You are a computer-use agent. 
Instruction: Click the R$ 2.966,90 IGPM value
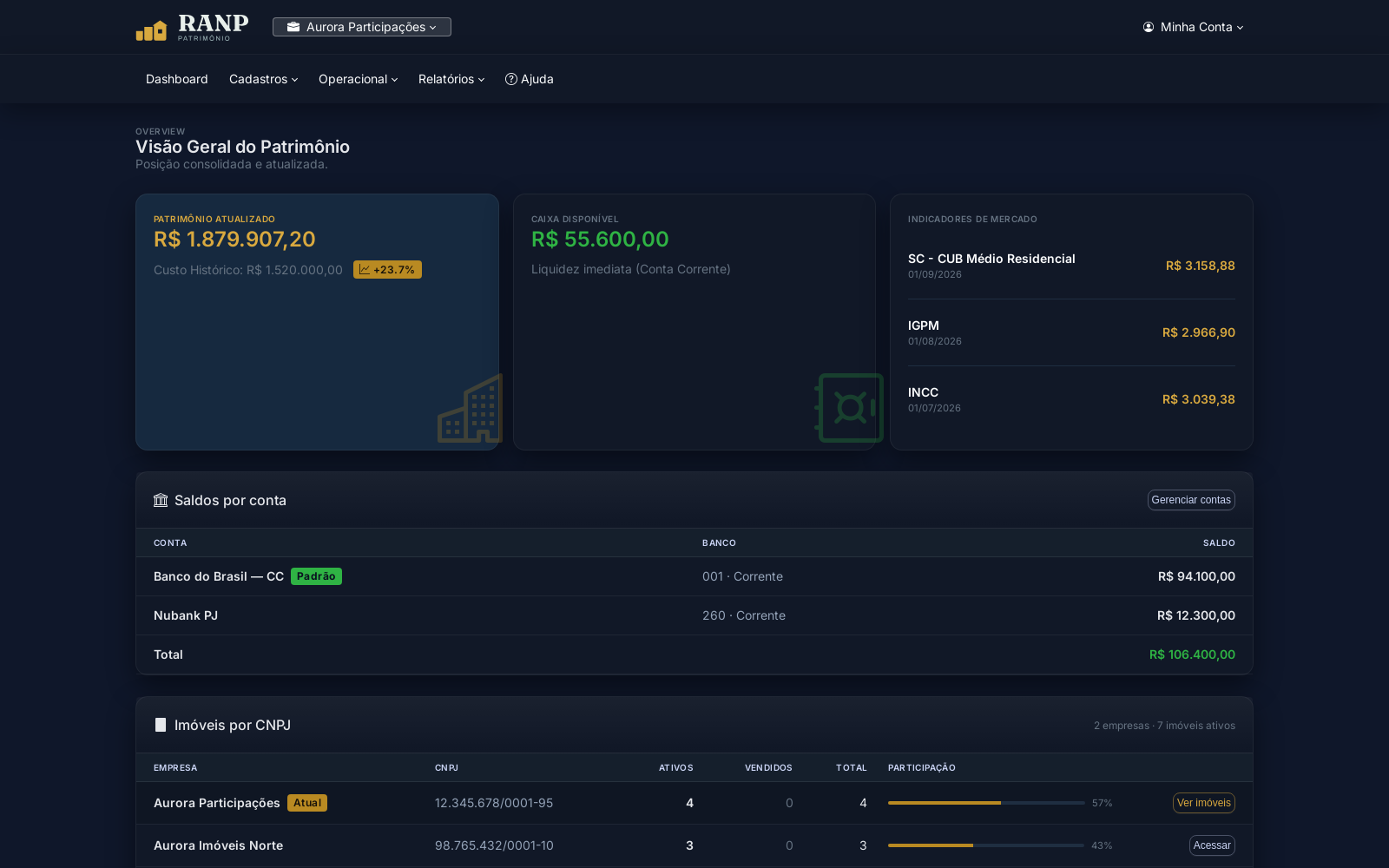[1198, 332]
